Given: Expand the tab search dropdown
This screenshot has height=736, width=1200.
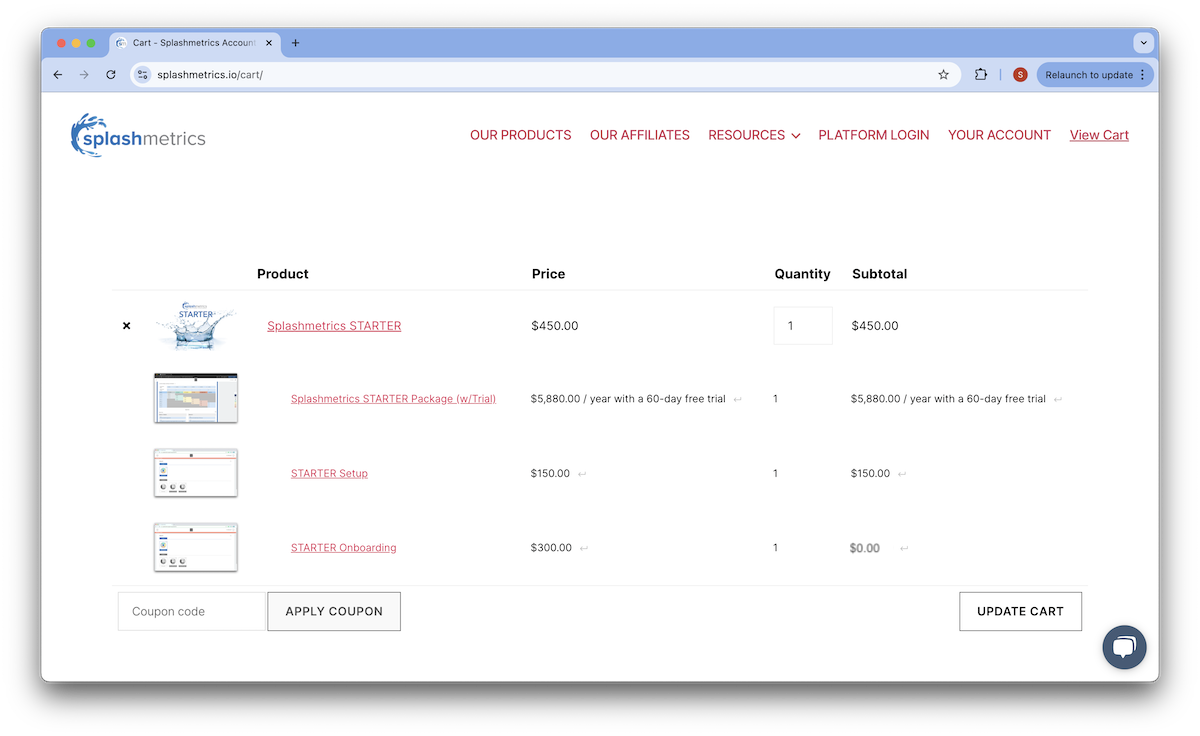Looking at the screenshot, I should [1143, 43].
